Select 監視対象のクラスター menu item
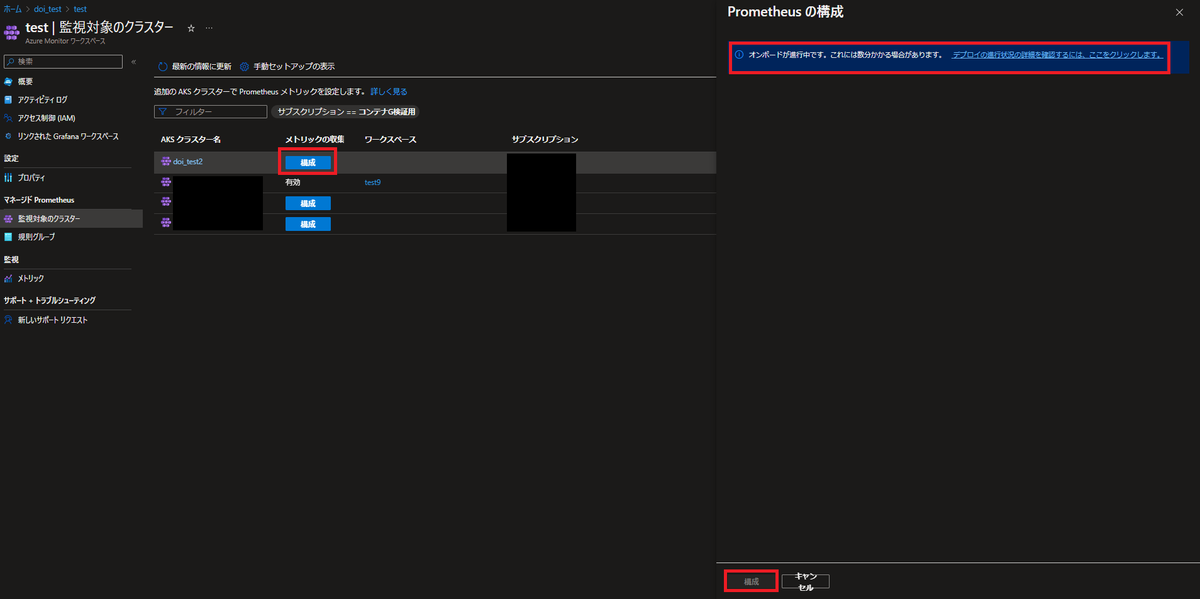The width and height of the screenshot is (1200, 599). pyautogui.click(x=71, y=218)
